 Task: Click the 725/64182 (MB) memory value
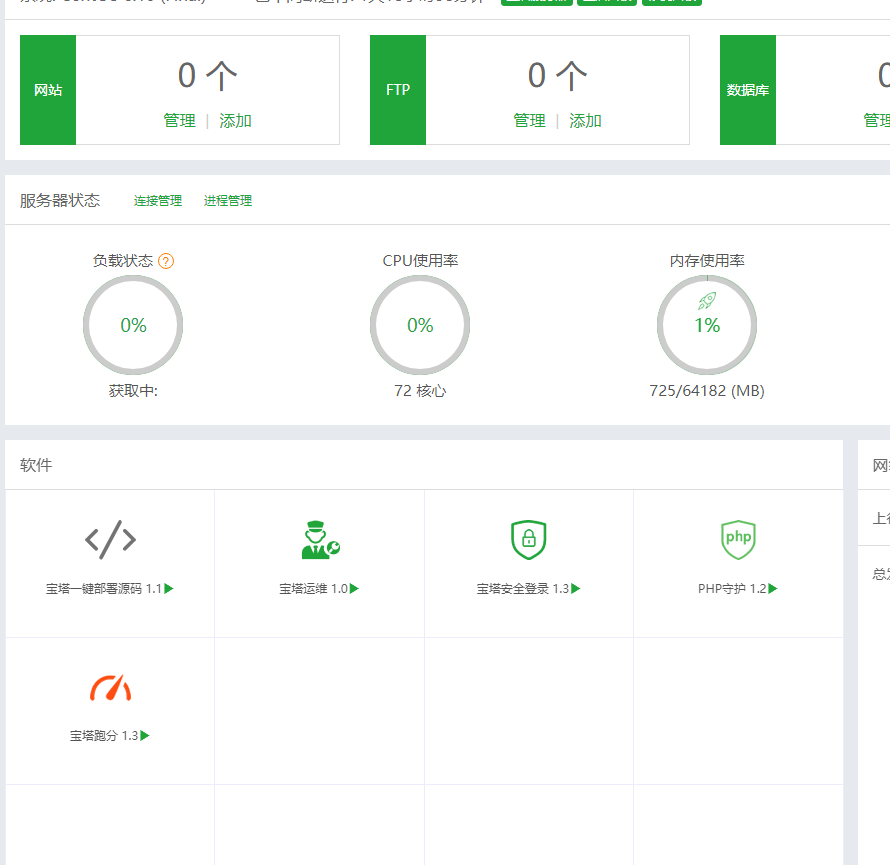pos(707,390)
